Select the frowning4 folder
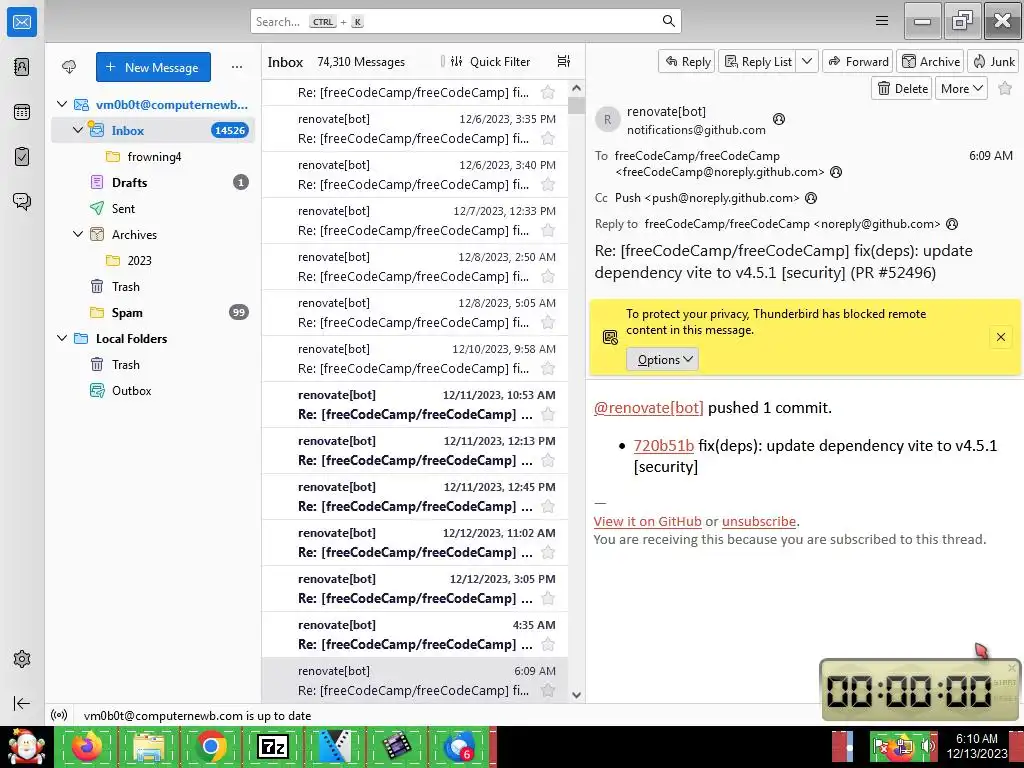Image resolution: width=1024 pixels, height=768 pixels. pos(153,156)
